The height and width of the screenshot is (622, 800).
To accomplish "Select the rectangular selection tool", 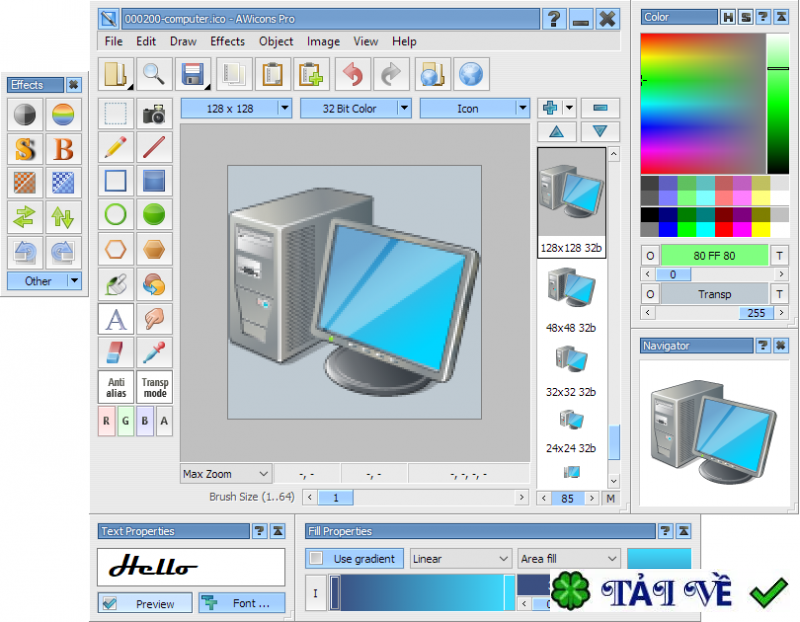I will click(x=115, y=113).
